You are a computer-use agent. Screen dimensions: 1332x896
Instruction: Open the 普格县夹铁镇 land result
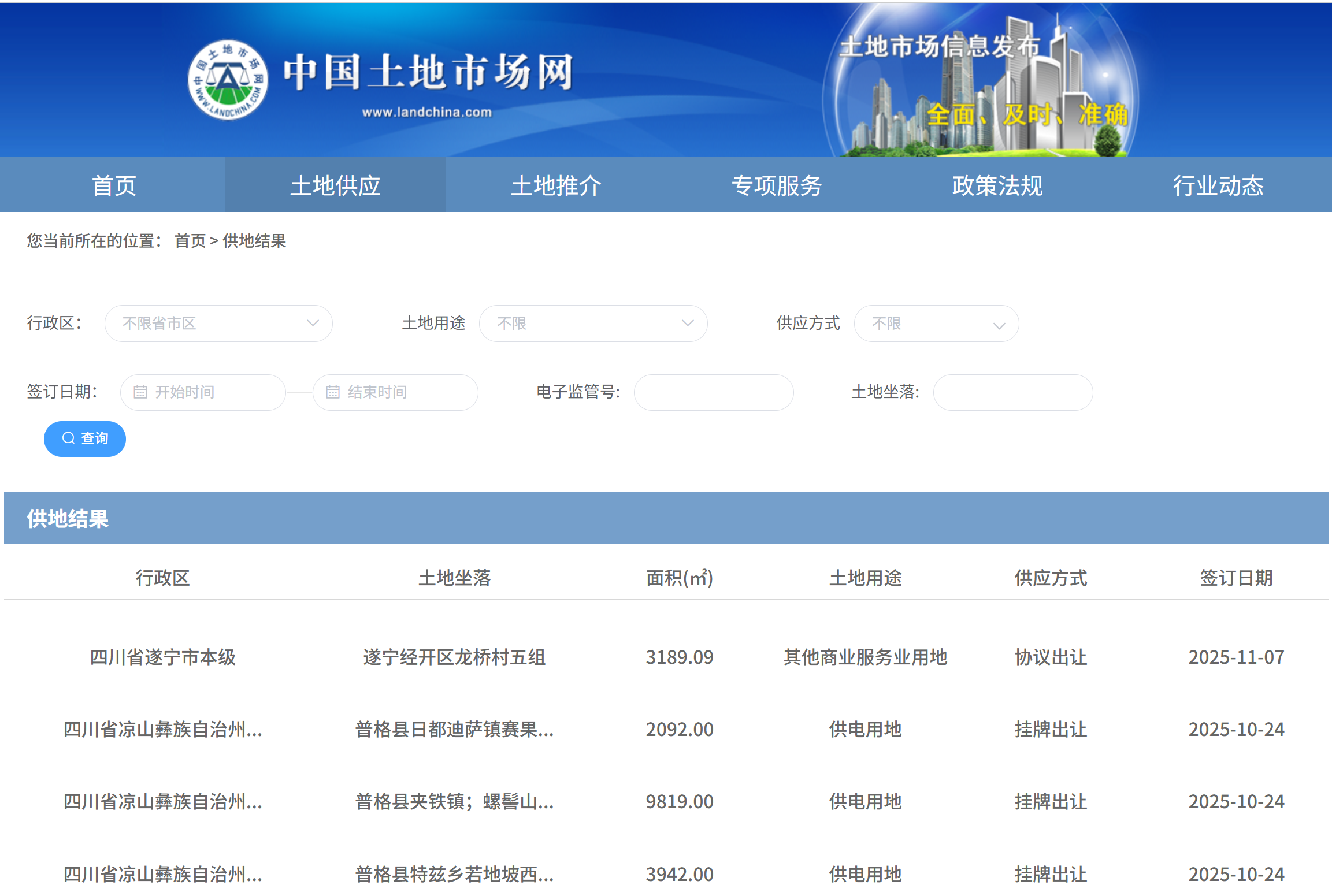[454, 801]
